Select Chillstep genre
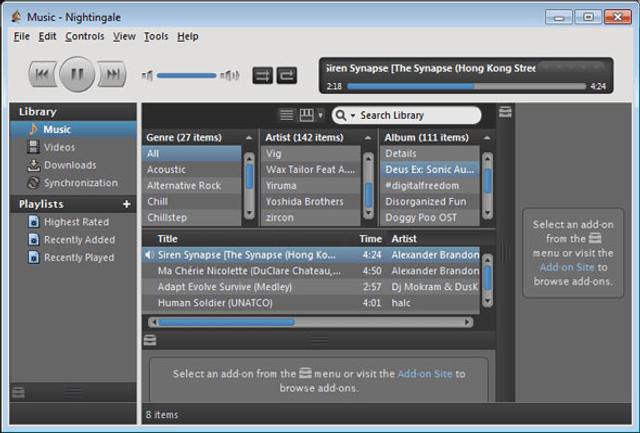The width and height of the screenshot is (640, 433). (x=192, y=218)
